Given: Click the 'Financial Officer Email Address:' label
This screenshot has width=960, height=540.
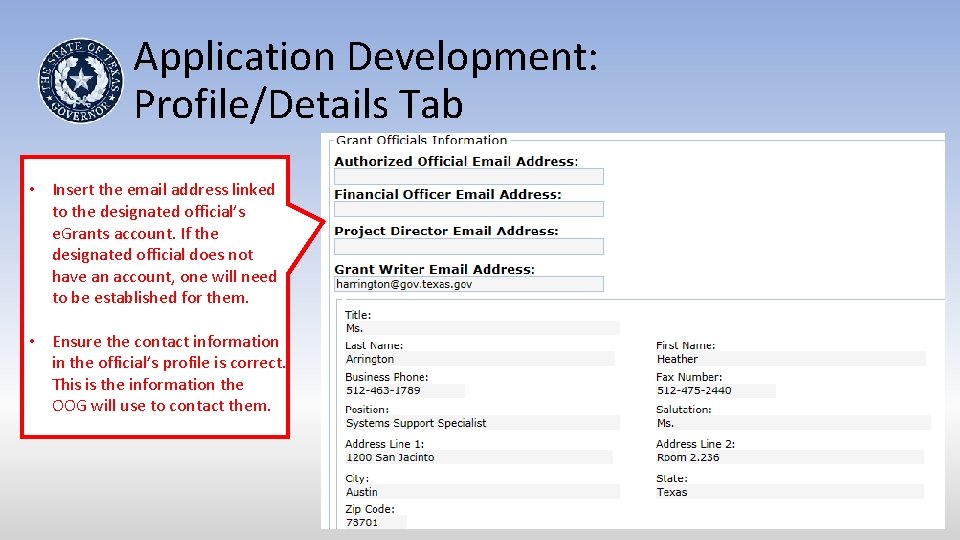Looking at the screenshot, I should coord(448,195).
